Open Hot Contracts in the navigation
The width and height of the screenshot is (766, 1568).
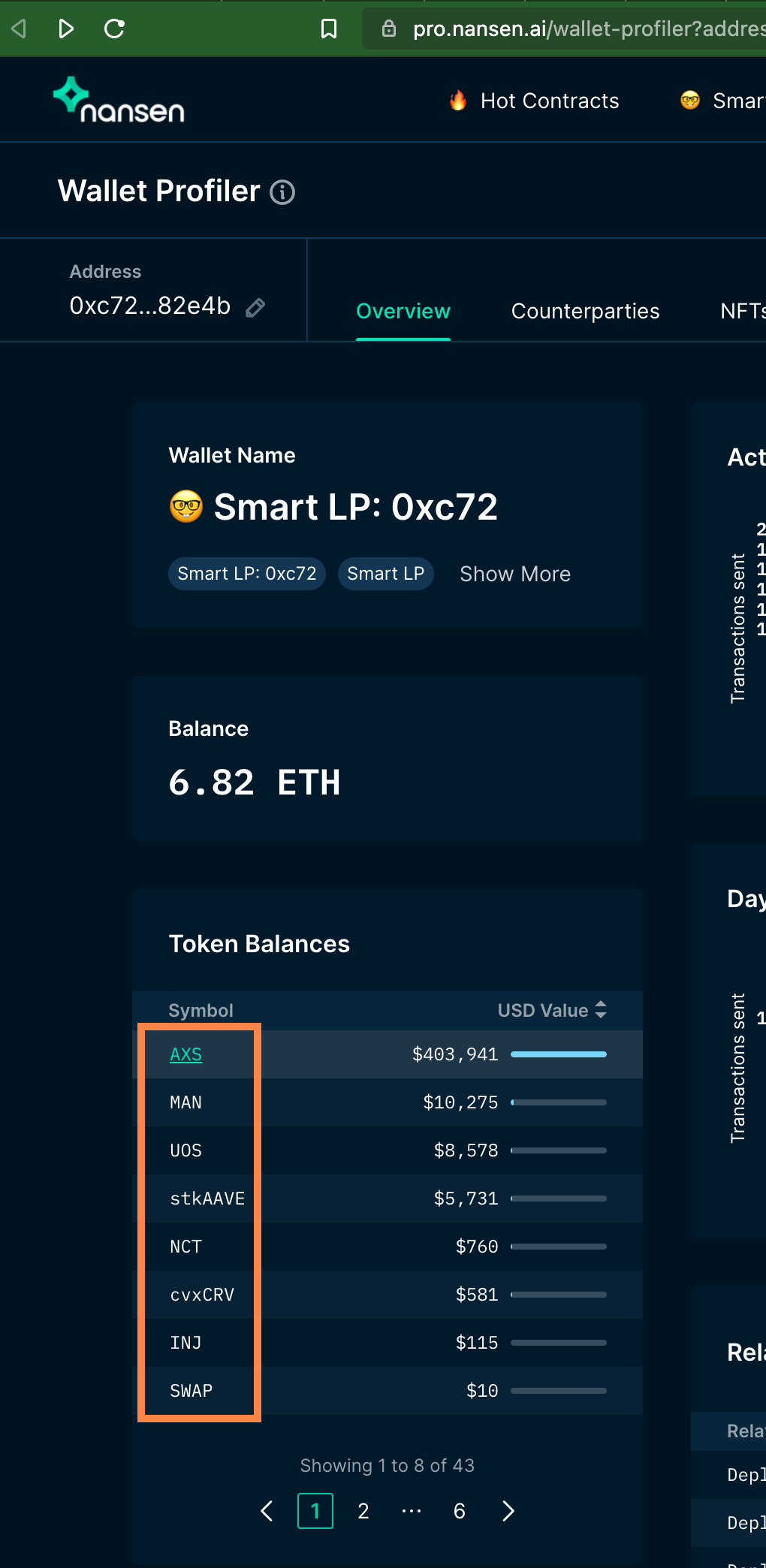coord(534,101)
